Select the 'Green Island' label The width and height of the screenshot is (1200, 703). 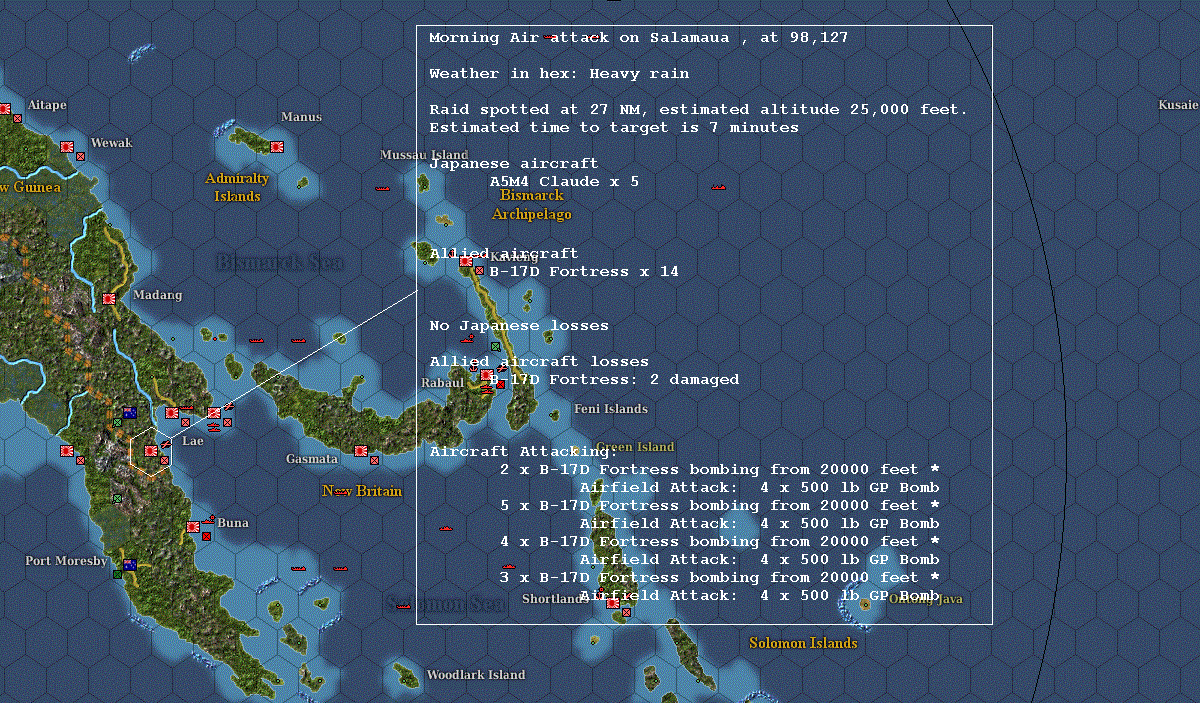pos(635,447)
